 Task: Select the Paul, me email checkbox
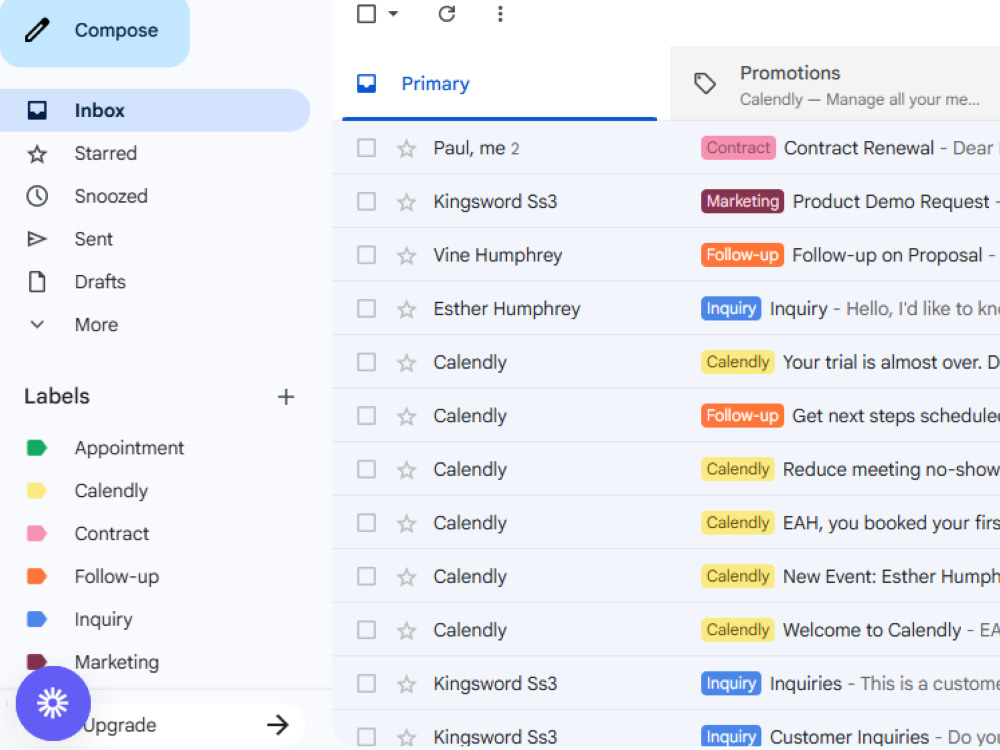(366, 148)
